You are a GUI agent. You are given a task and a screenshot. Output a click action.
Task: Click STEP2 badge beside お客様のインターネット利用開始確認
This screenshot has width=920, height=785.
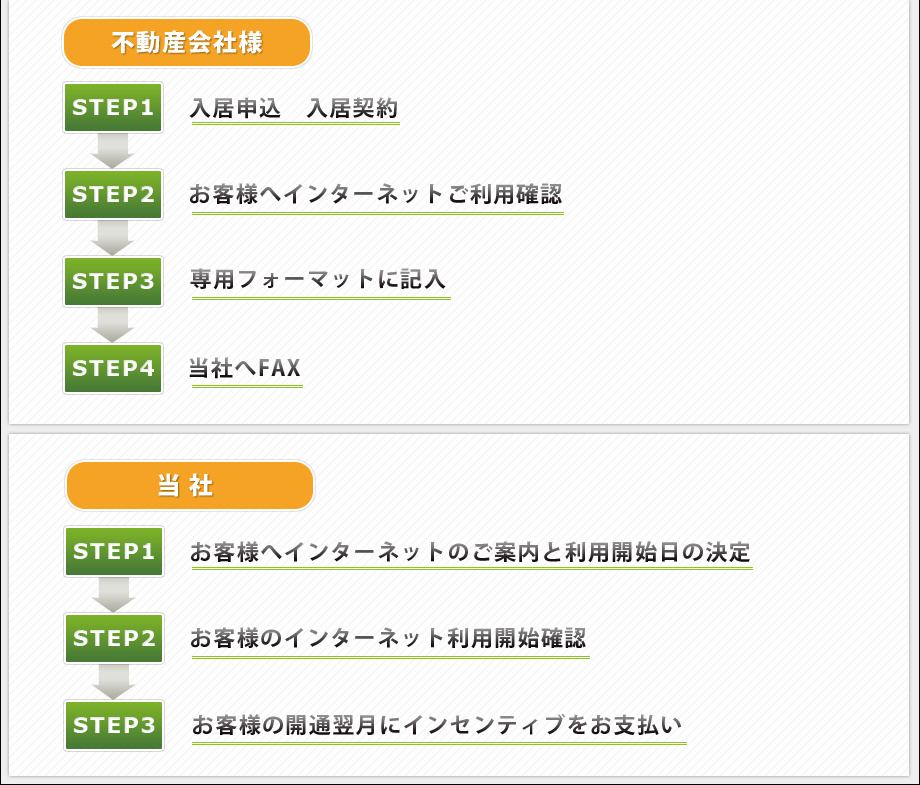pyautogui.click(x=114, y=638)
